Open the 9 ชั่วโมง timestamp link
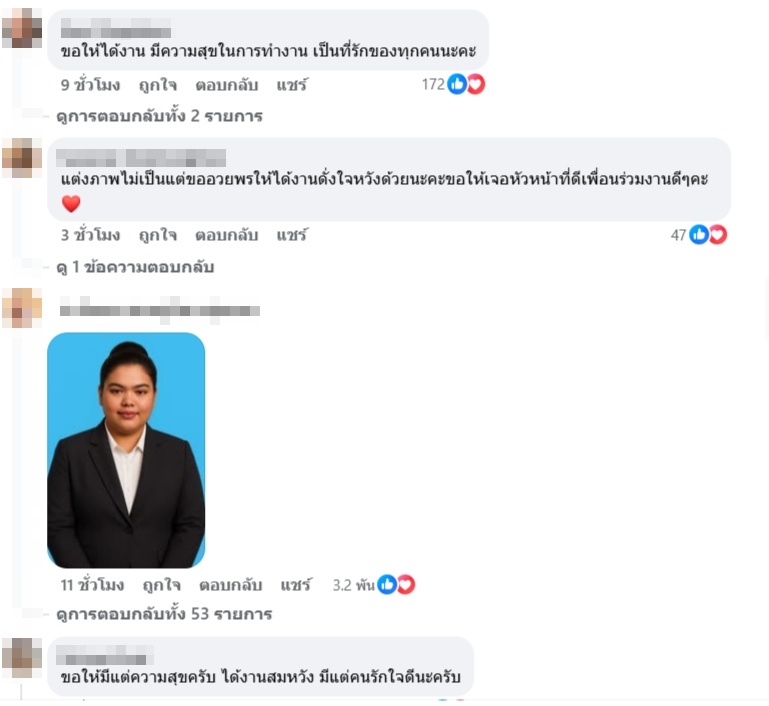Image resolution: width=769 pixels, height=706 pixels. (90, 85)
